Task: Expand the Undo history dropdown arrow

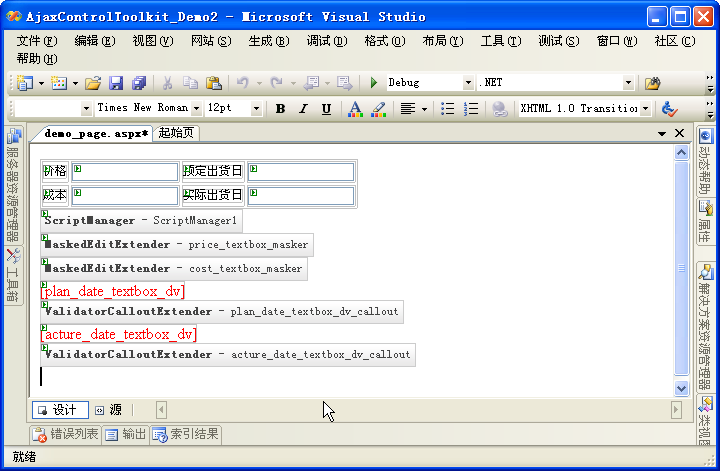Action: click(x=259, y=83)
